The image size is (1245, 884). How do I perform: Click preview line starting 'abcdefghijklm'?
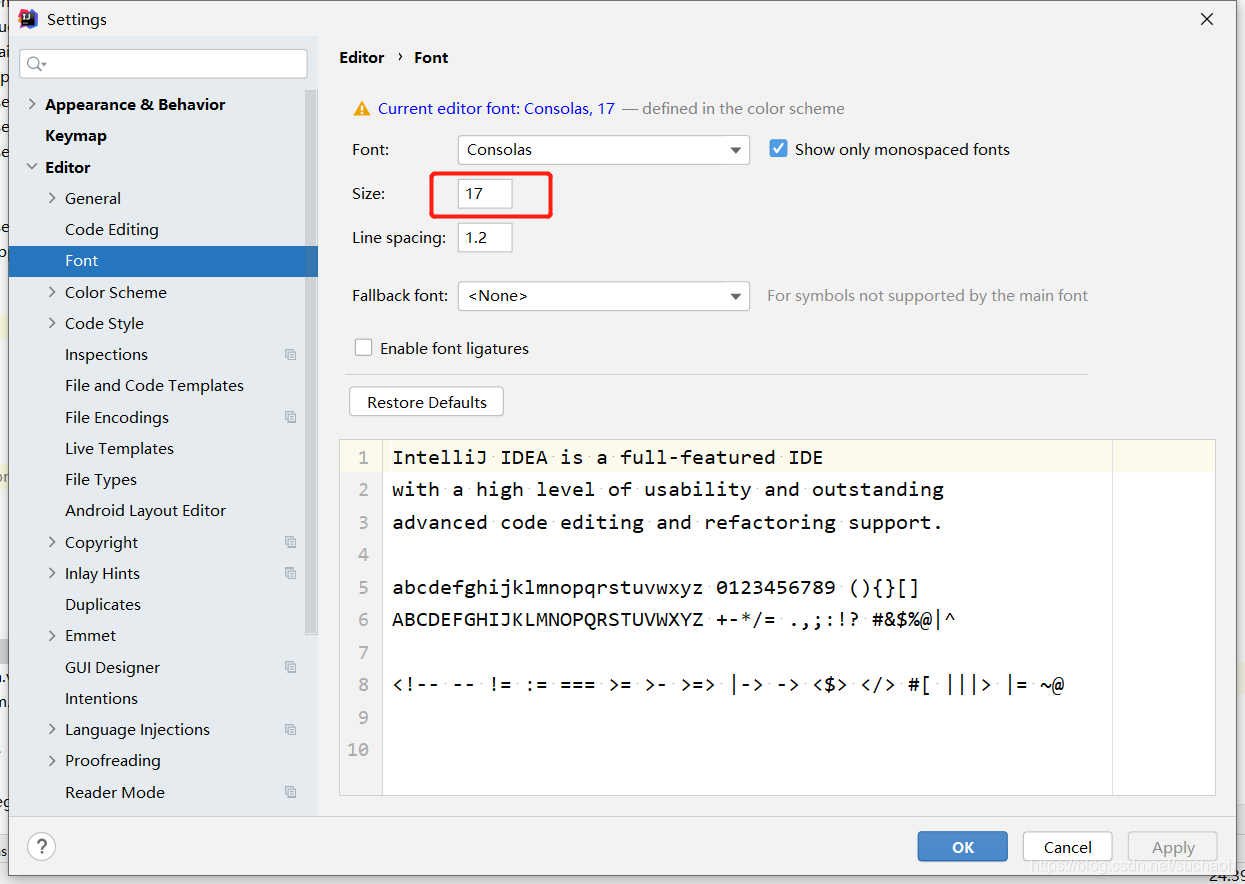click(655, 587)
